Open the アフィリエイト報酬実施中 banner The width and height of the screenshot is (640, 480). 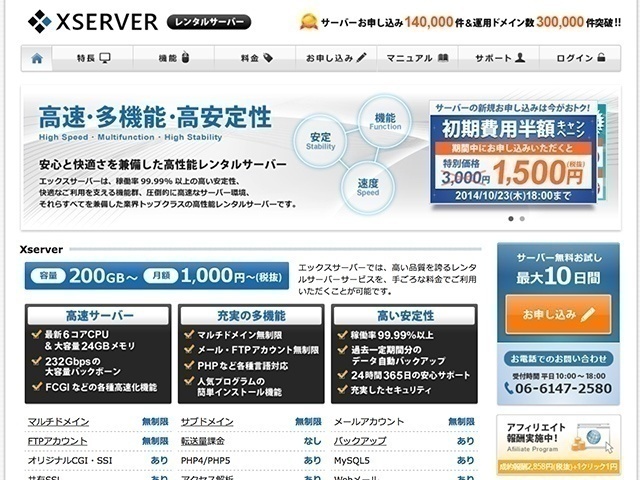[558, 445]
